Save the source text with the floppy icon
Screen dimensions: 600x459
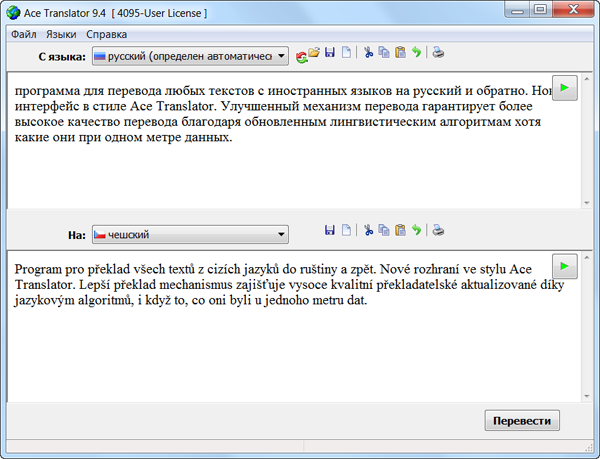pos(330,53)
